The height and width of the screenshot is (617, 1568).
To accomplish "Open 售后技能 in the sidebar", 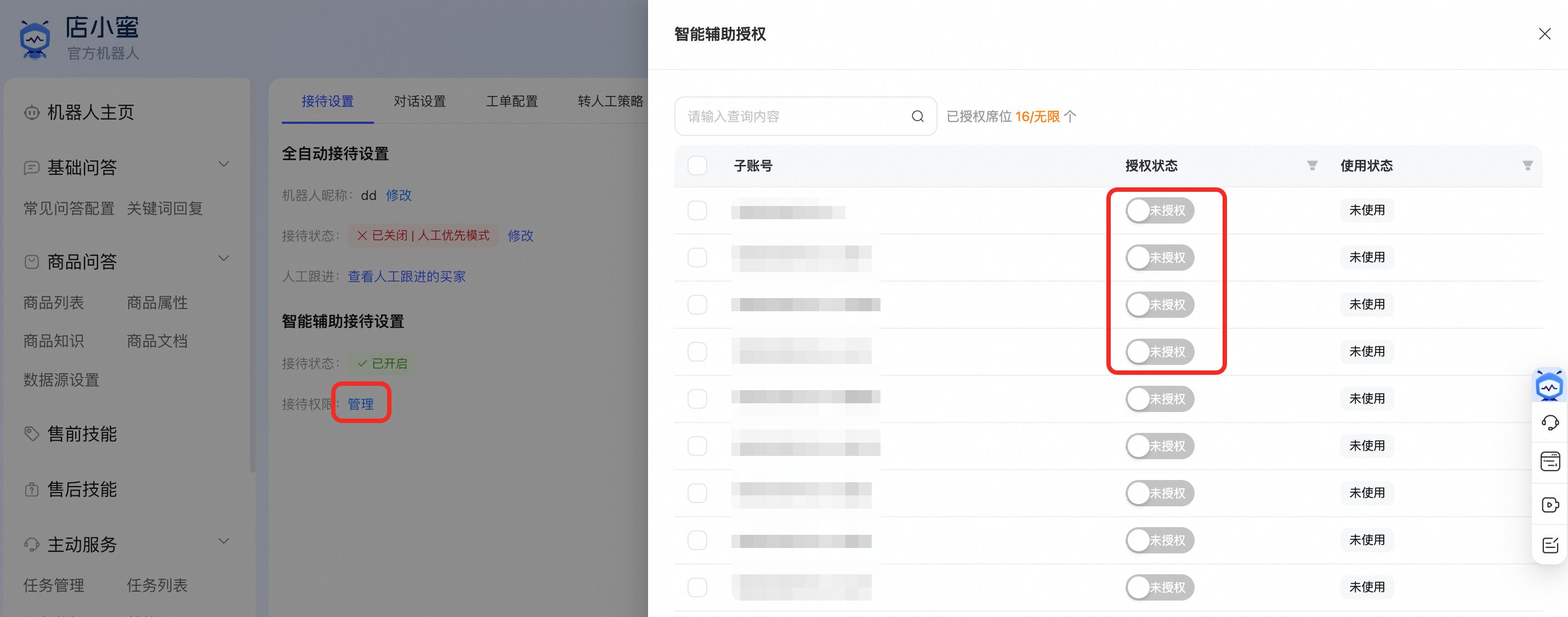I will click(x=82, y=490).
